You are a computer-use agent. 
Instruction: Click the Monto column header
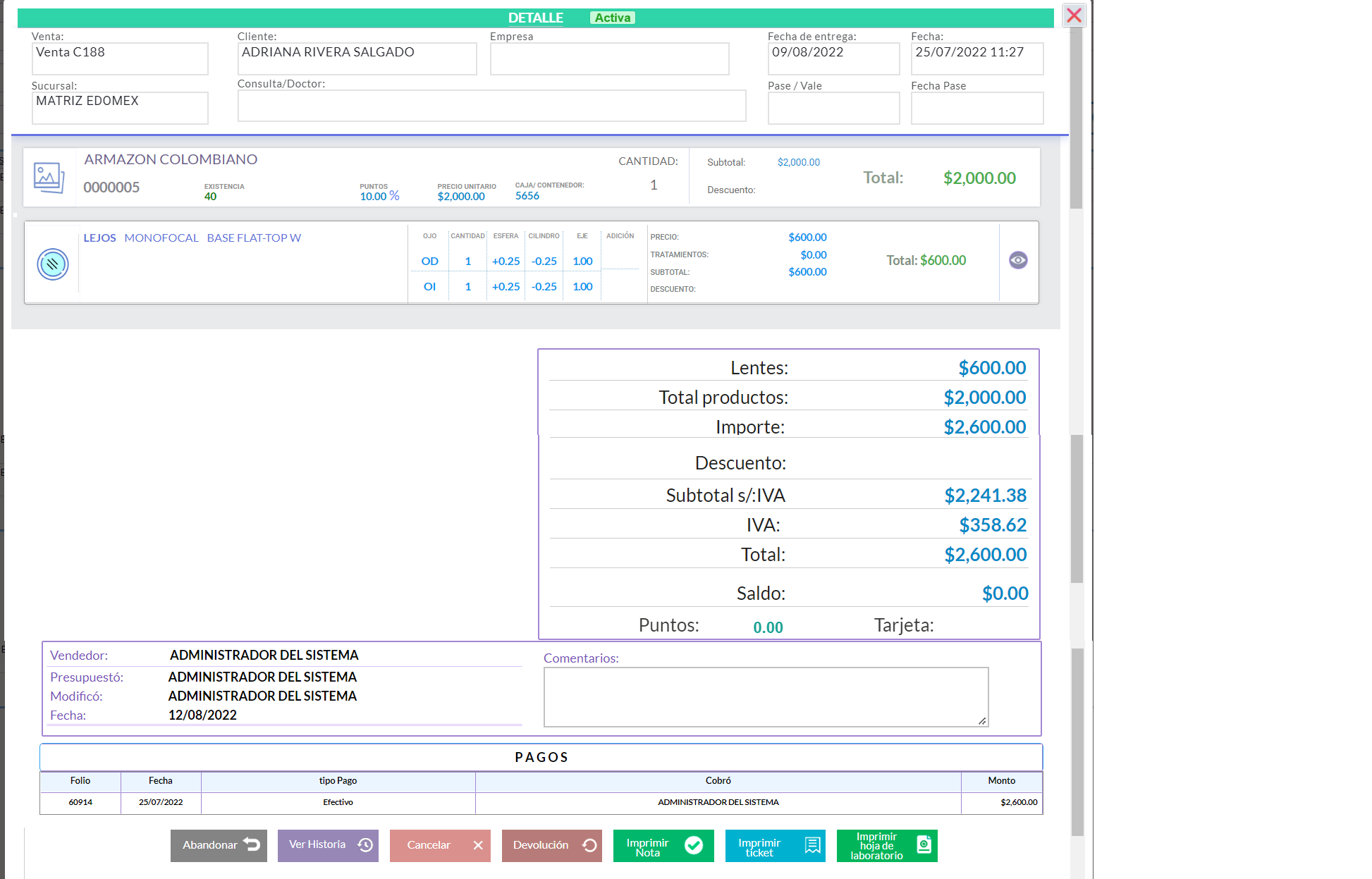click(x=1001, y=781)
